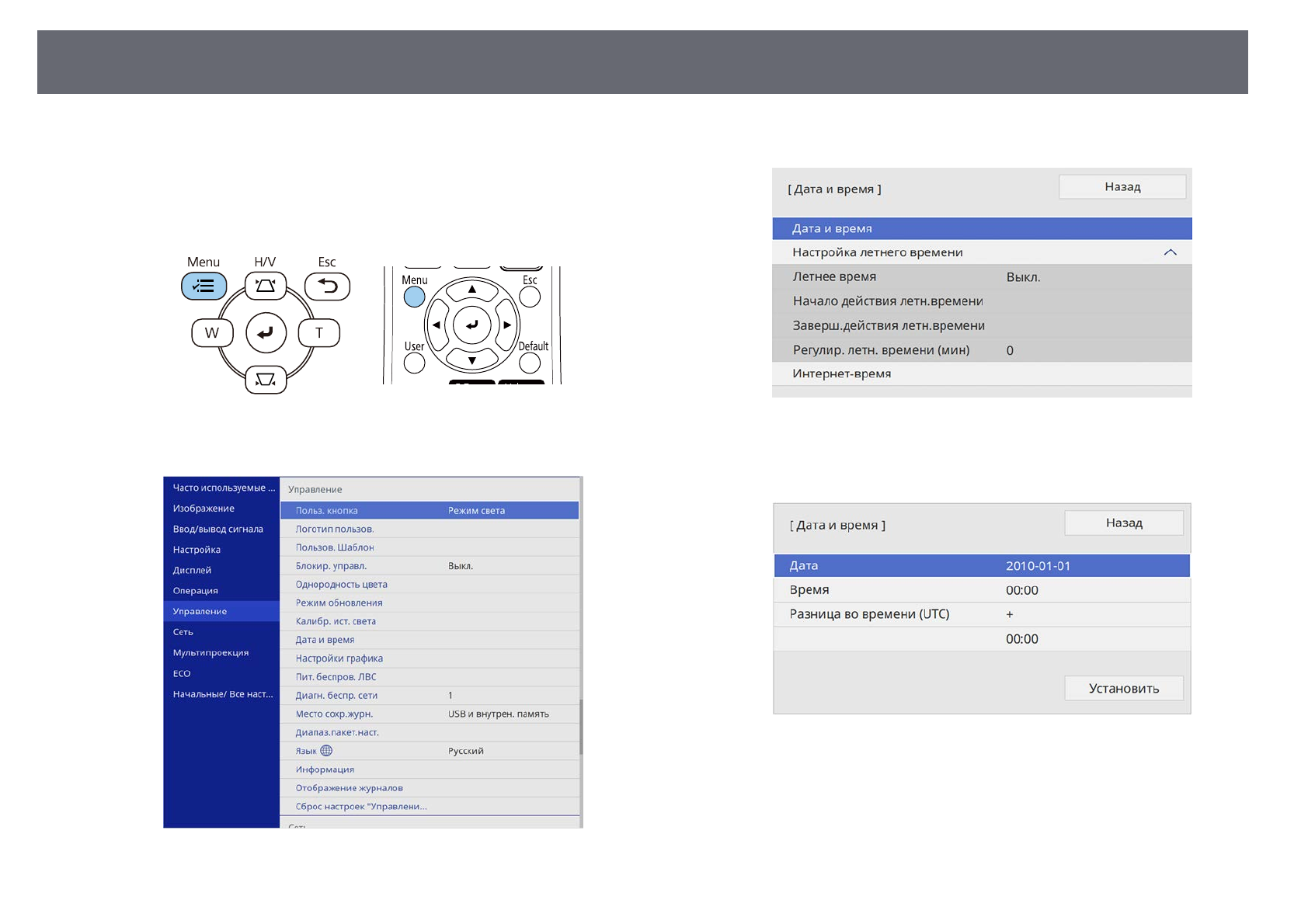Click the settings list vertical scrollbar
This screenshot has height=924, width=1308.
point(580,726)
